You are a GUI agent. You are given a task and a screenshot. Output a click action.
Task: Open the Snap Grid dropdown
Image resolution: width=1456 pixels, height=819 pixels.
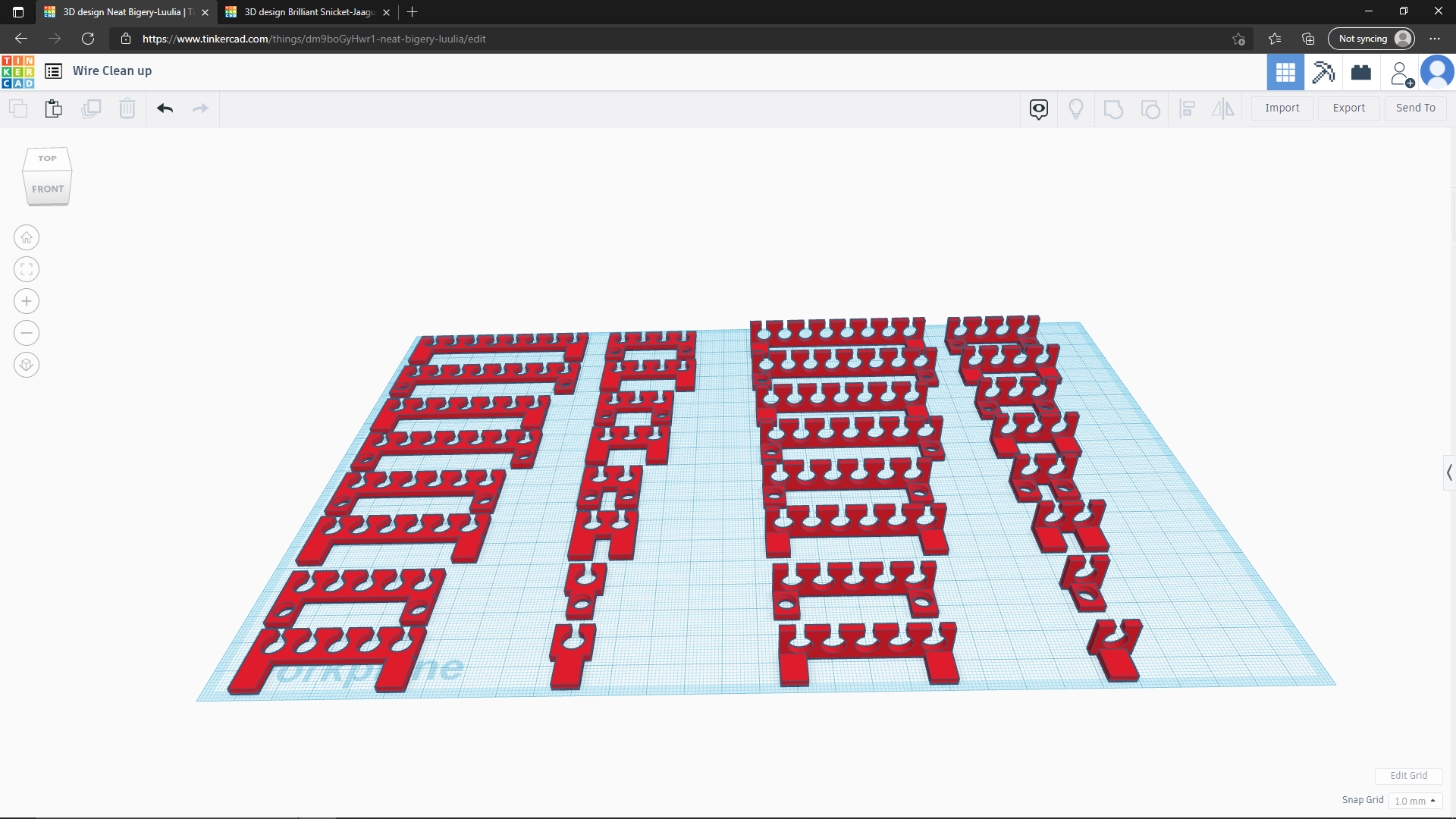[x=1415, y=801]
